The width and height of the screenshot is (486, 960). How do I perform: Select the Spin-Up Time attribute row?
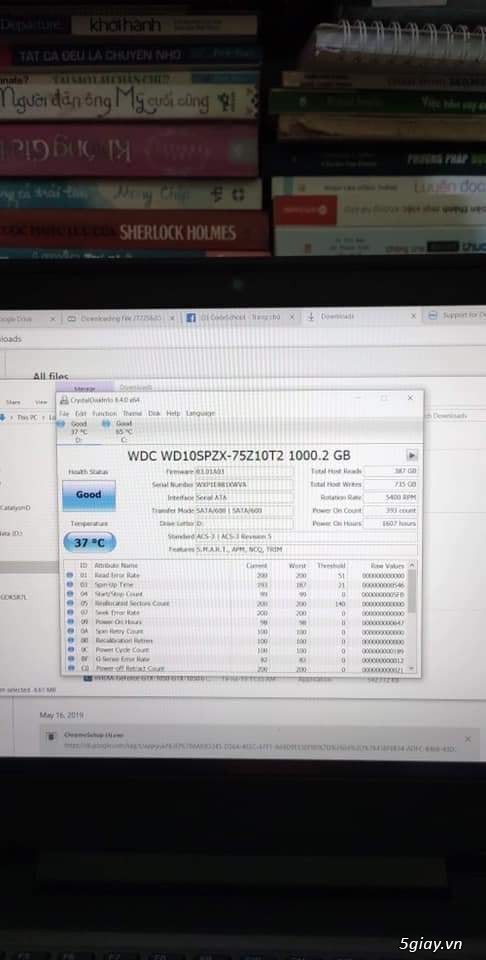point(236,585)
